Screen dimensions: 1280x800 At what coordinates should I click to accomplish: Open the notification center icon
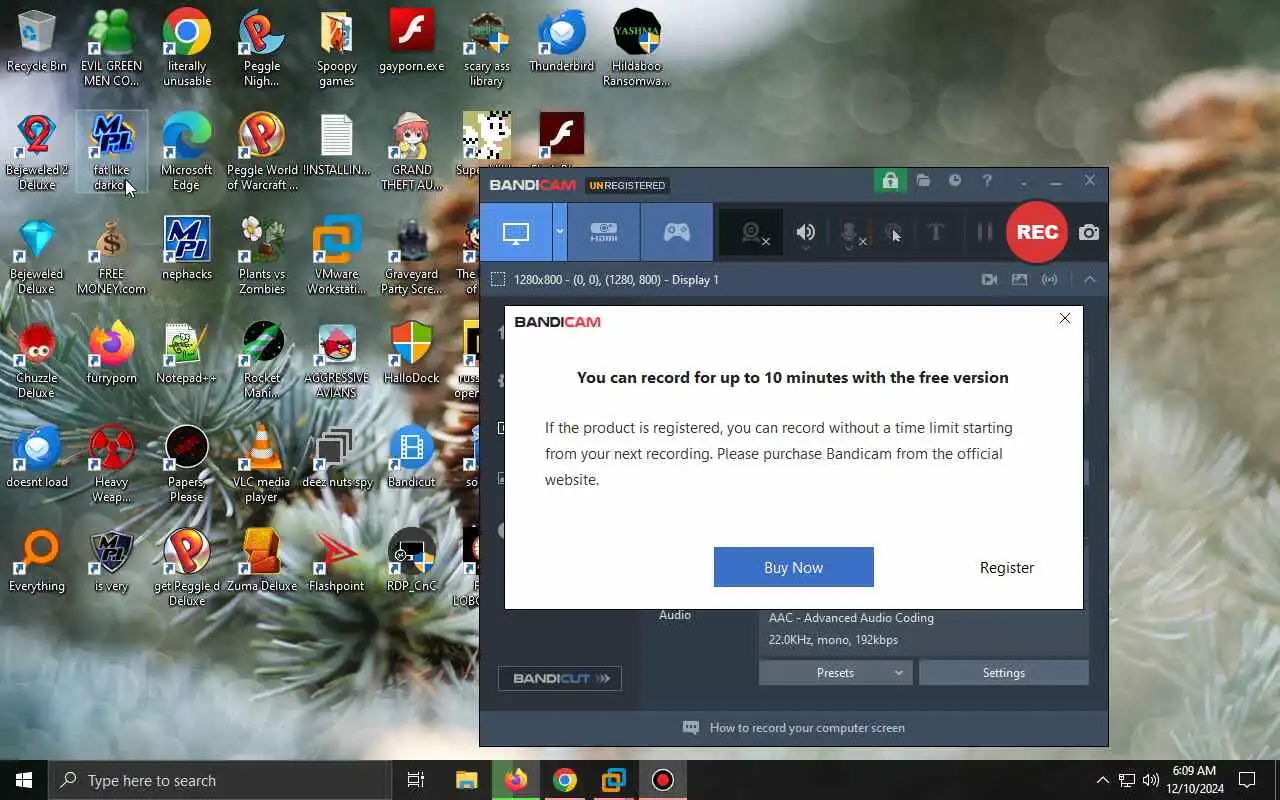1247,780
